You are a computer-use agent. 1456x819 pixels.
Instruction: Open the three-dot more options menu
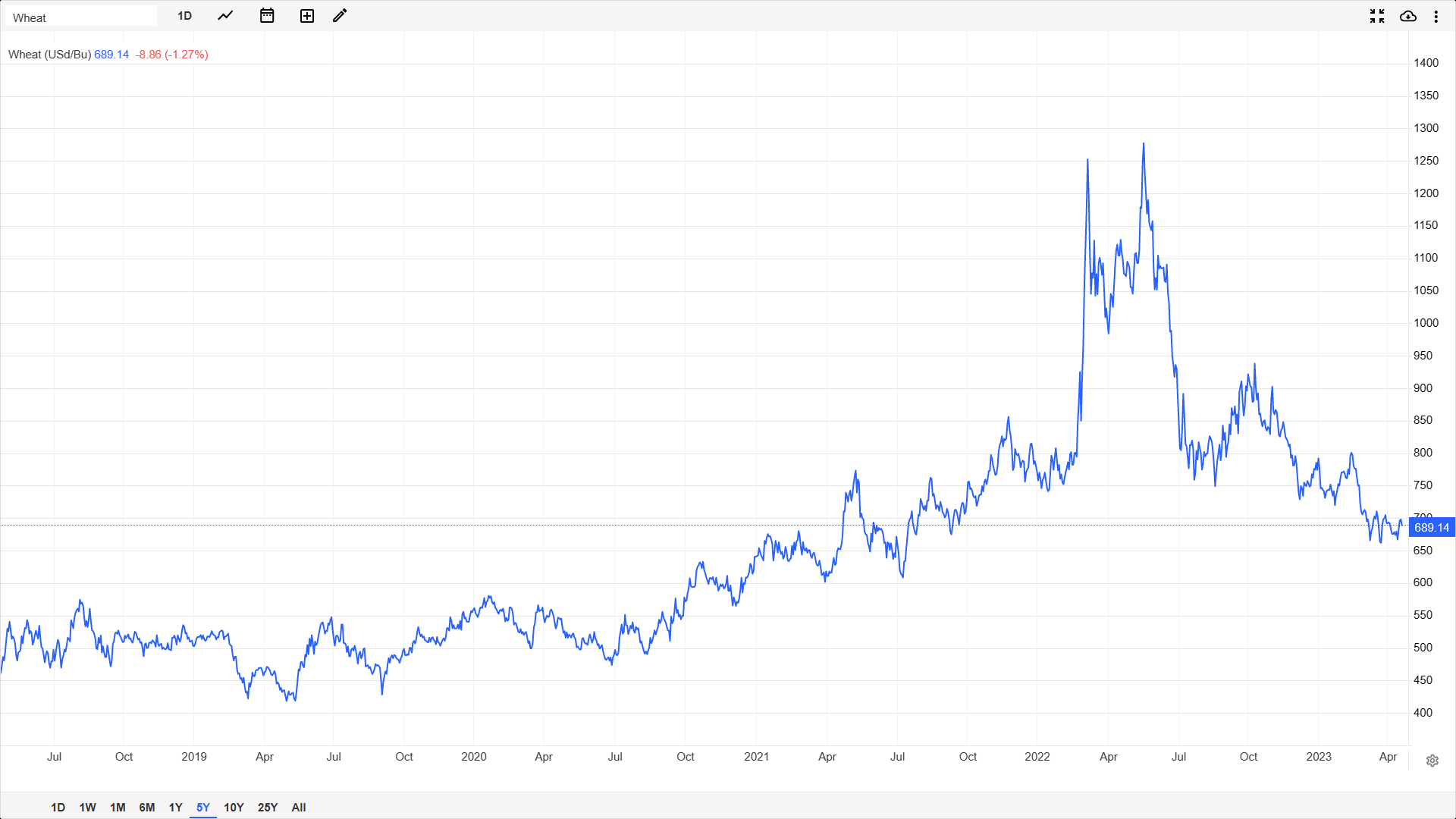tap(1436, 16)
